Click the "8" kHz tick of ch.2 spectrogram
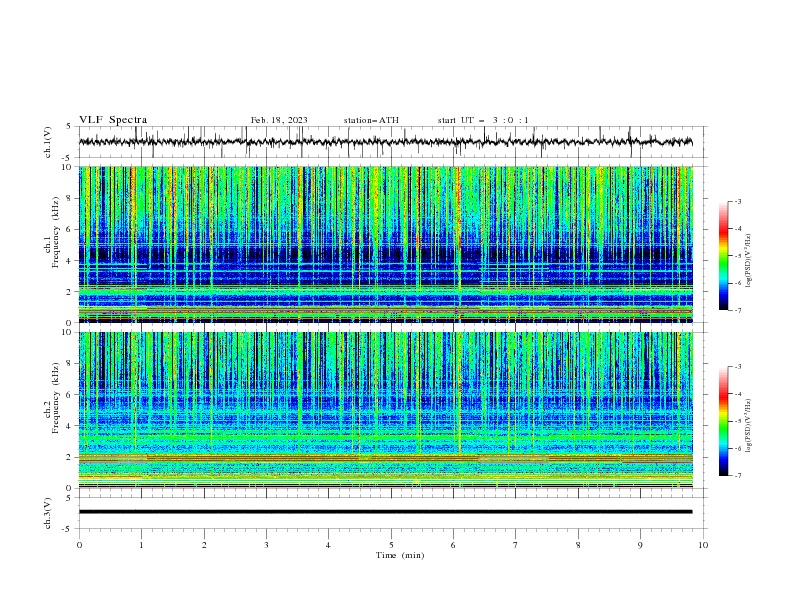The height and width of the screenshot is (612, 792). click(71, 364)
